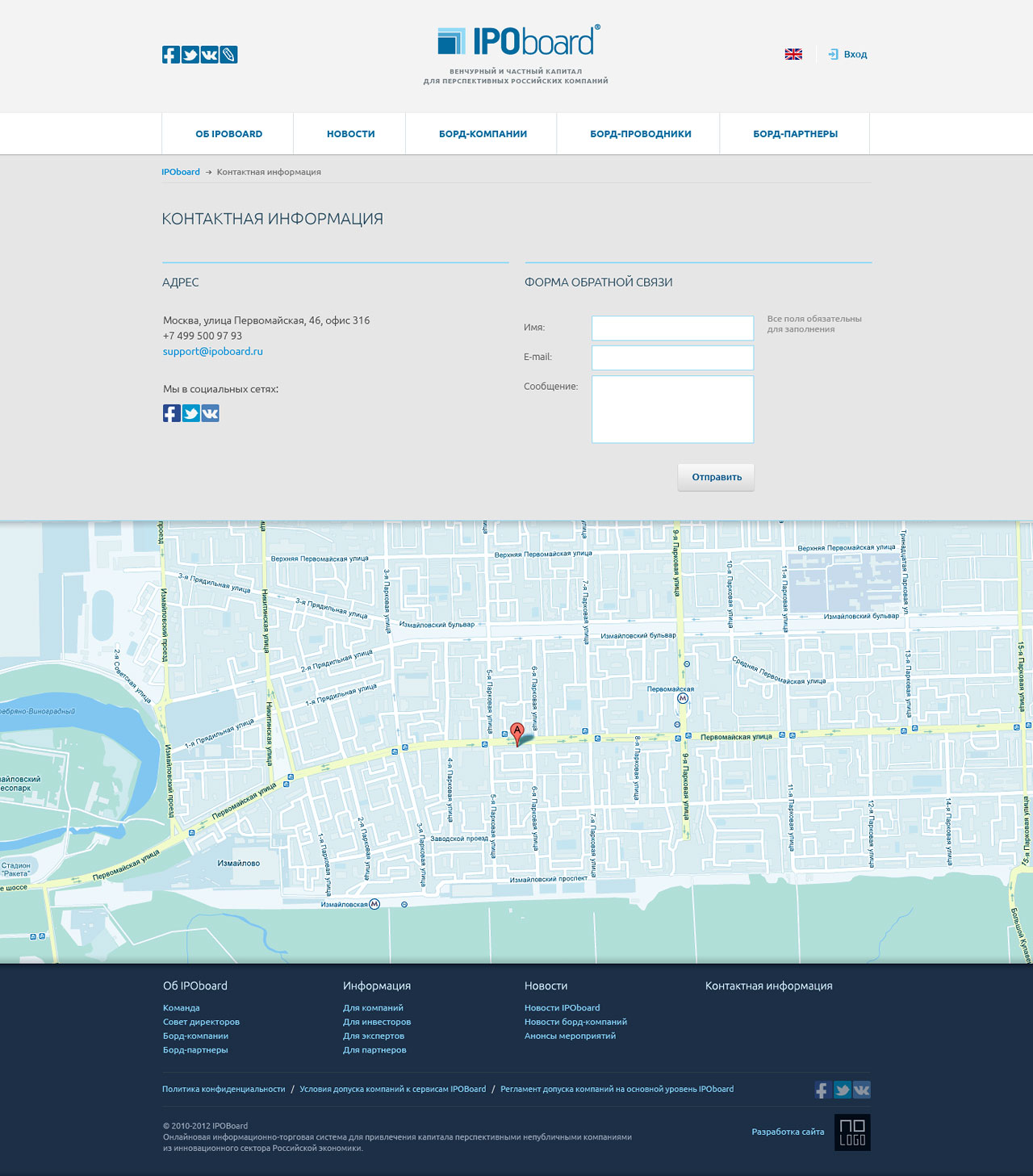This screenshot has height=1176, width=1033.
Task: Switch language using the UK flag icon
Action: point(793,54)
